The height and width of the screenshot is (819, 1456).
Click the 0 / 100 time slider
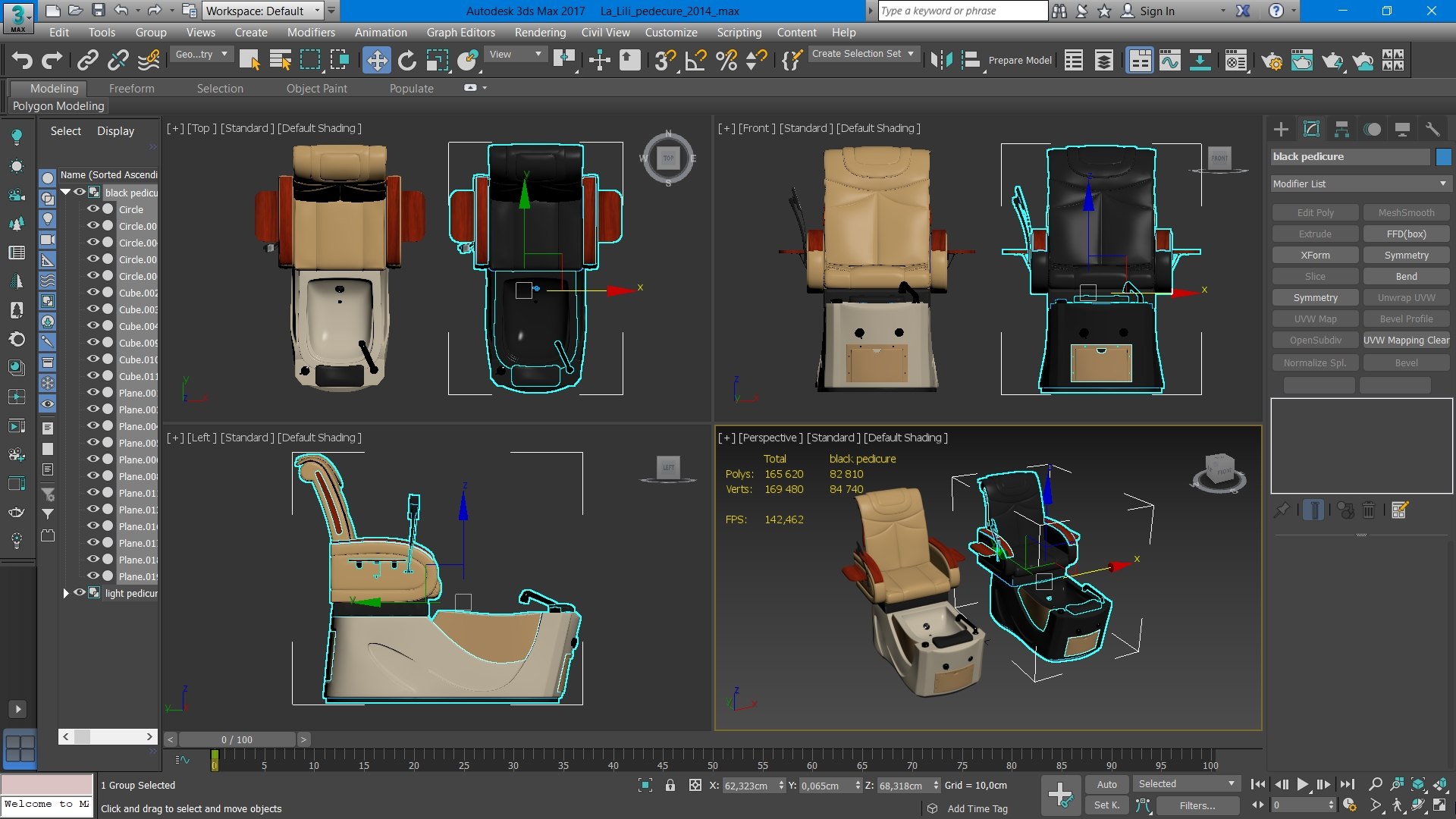tap(237, 739)
